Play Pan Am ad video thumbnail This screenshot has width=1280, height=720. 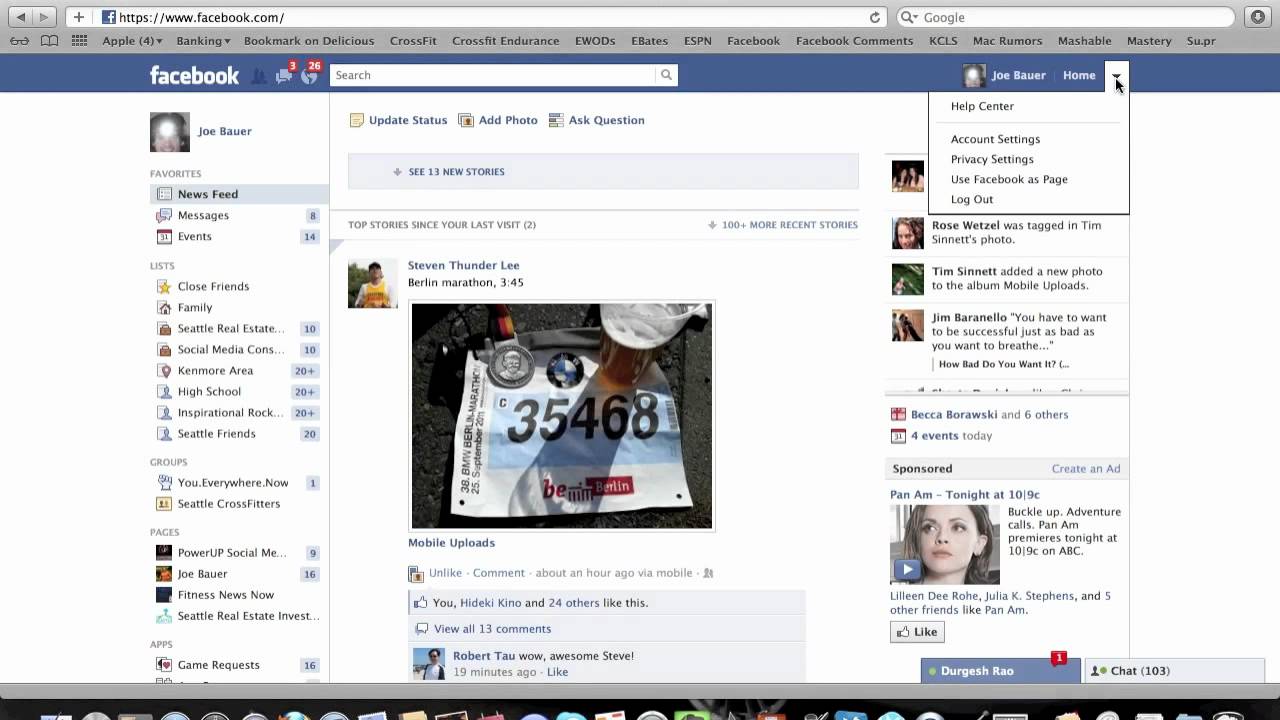(945, 544)
